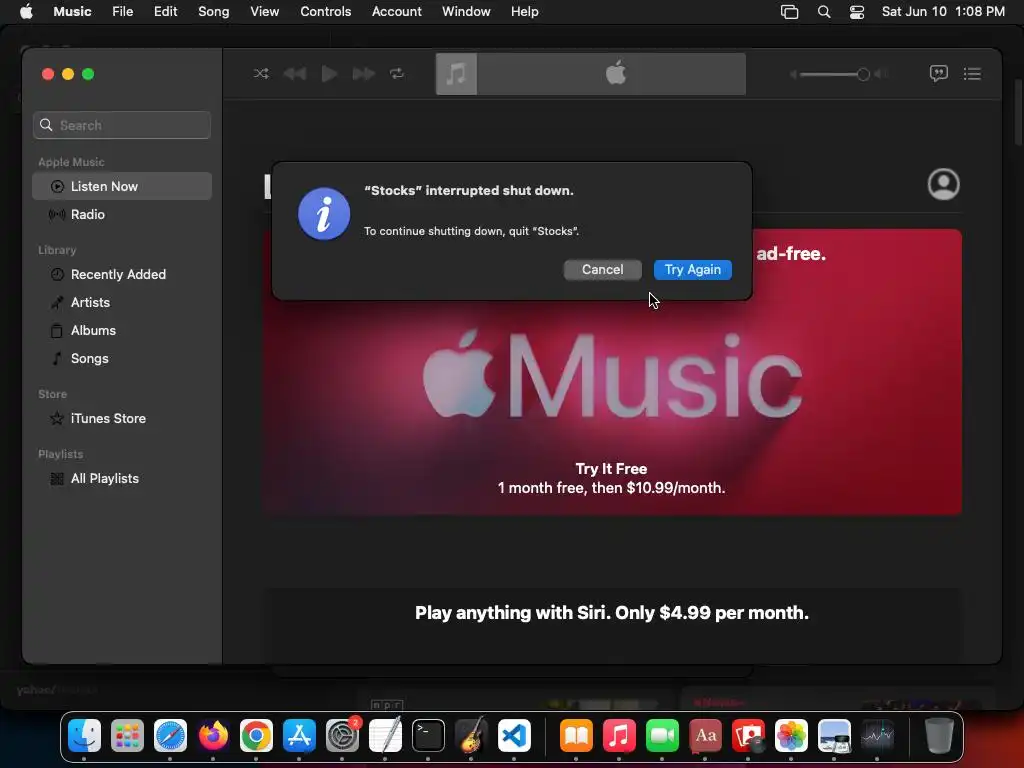The height and width of the screenshot is (768, 1024).
Task: Click the search field in sidebar
Action: tap(122, 125)
